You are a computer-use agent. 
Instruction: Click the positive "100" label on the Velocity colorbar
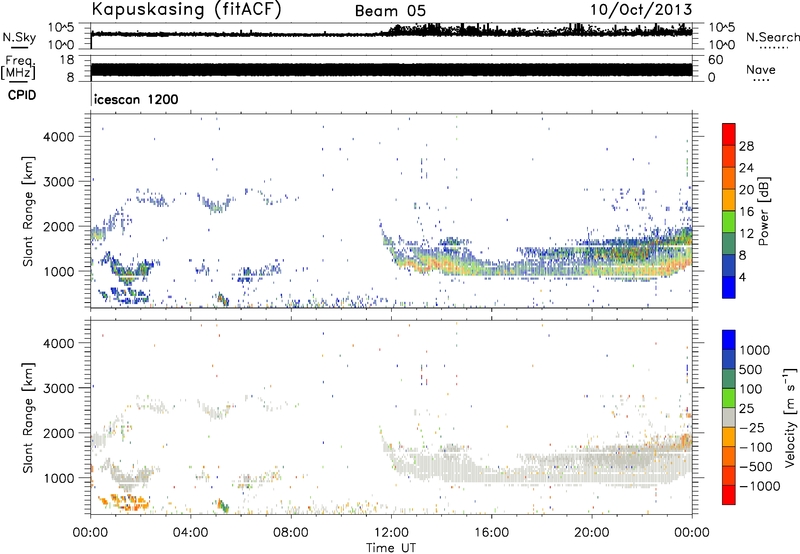pos(751,389)
